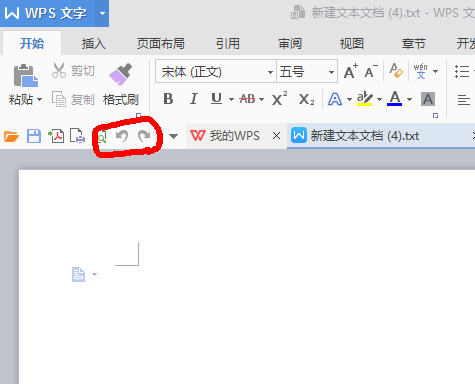Clear formatting with the eraser icon
475x384 pixels.
pos(396,71)
